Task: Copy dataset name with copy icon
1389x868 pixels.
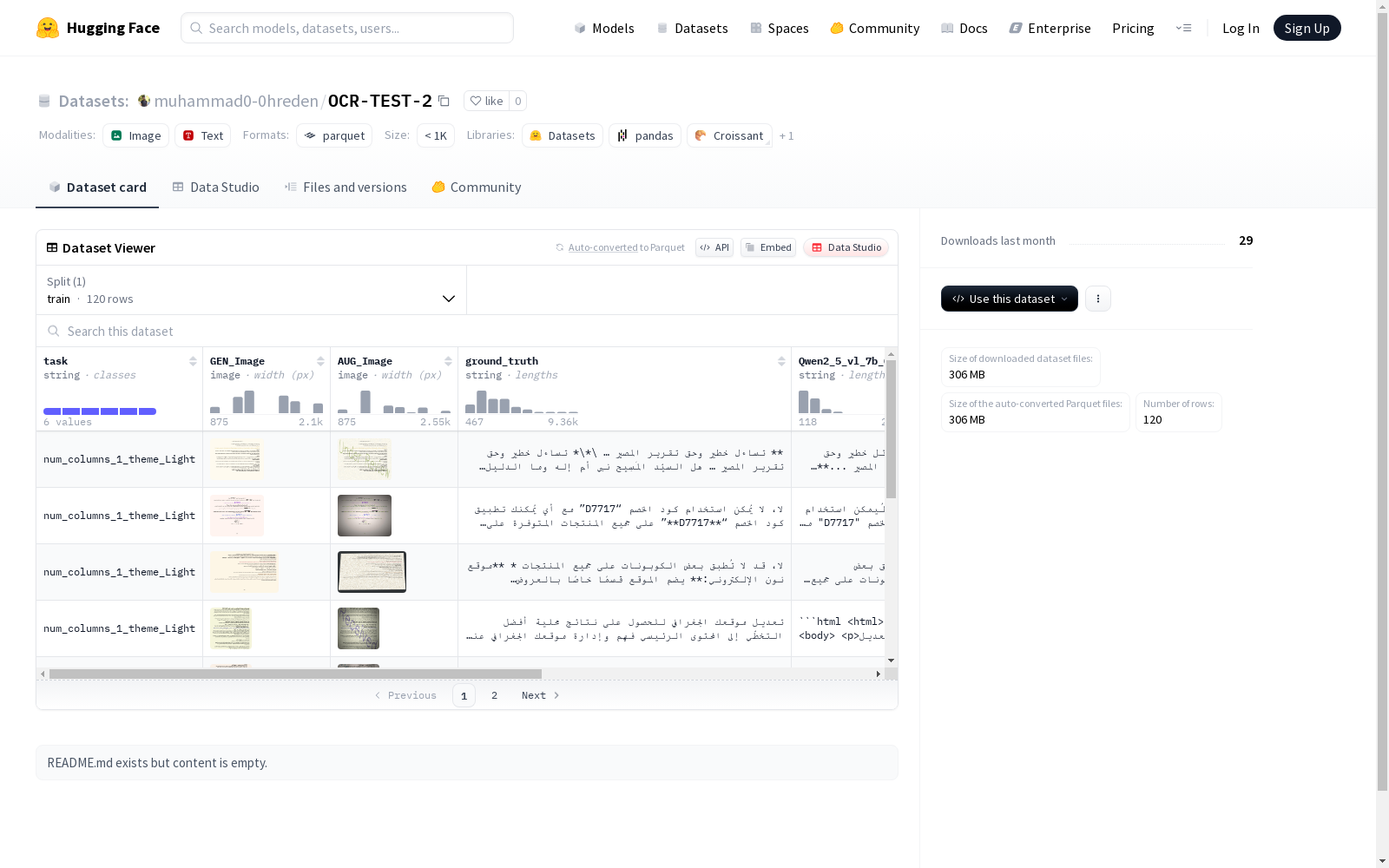Action: click(x=444, y=101)
